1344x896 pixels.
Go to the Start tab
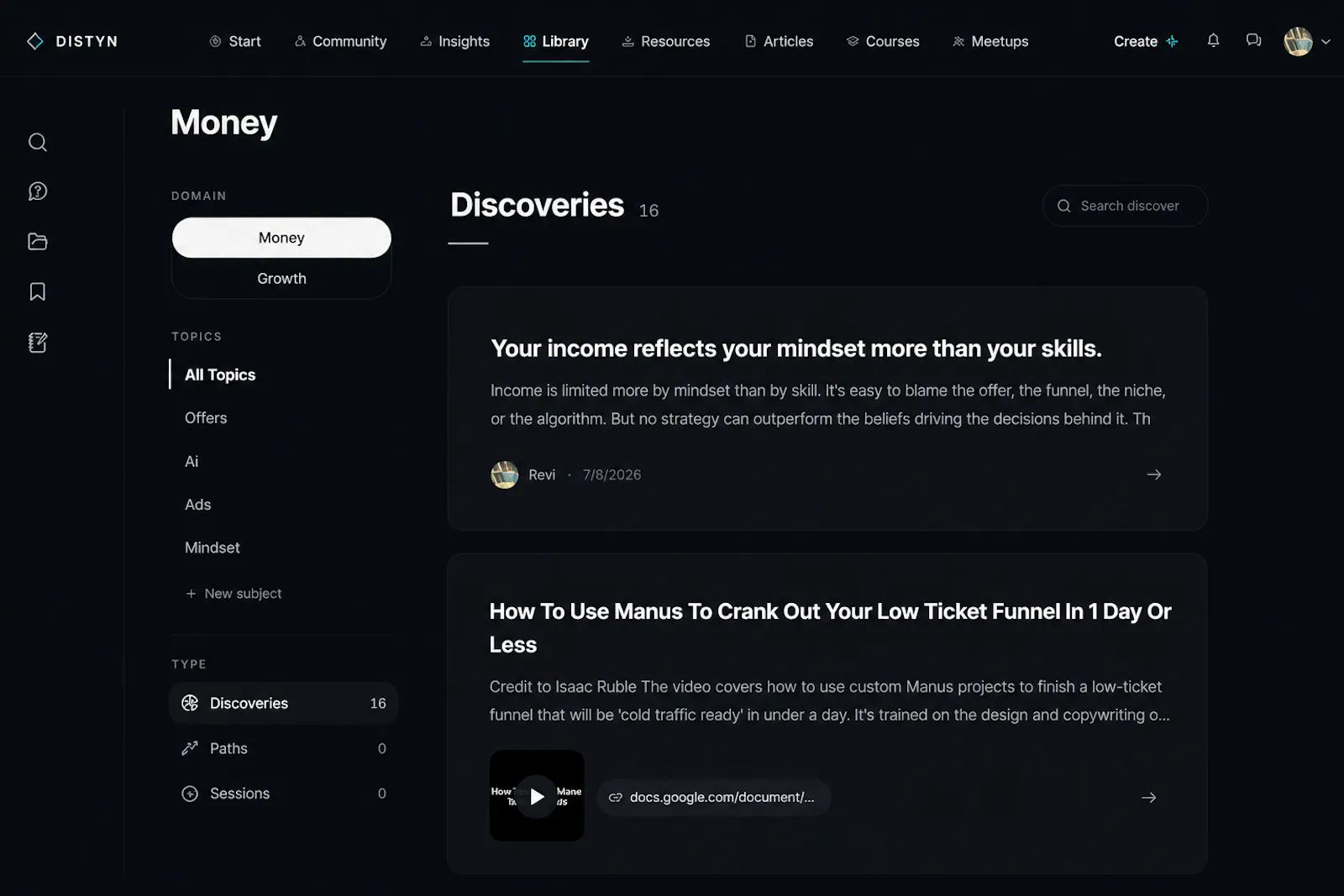tap(235, 41)
